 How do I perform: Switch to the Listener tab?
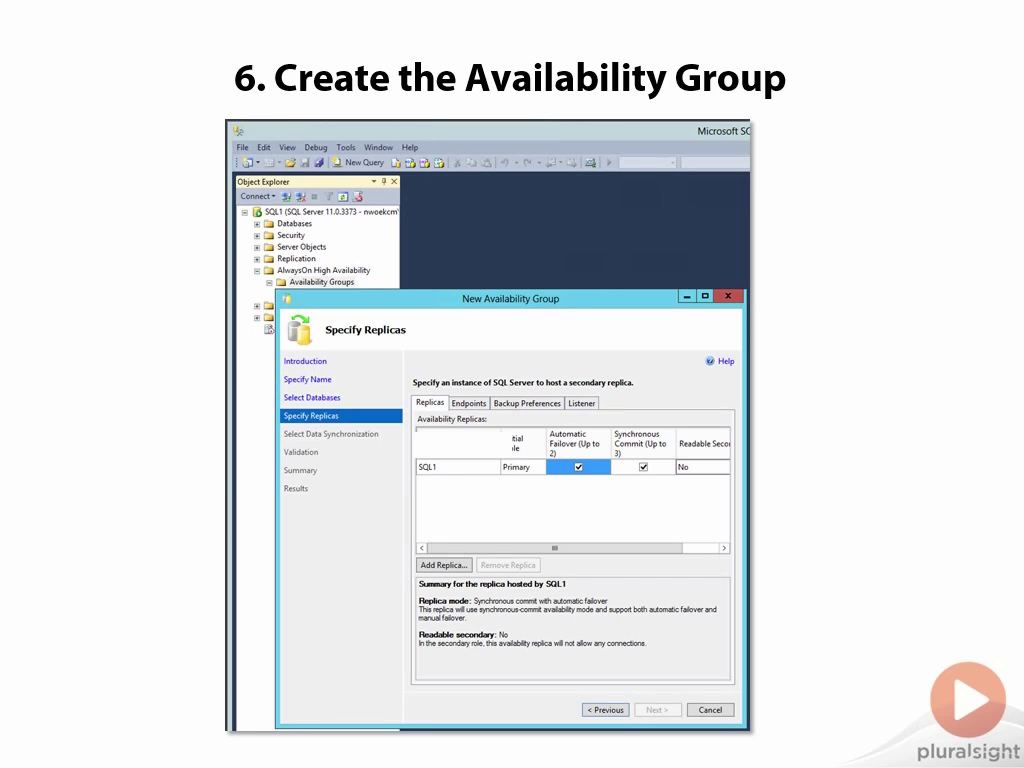click(x=581, y=404)
